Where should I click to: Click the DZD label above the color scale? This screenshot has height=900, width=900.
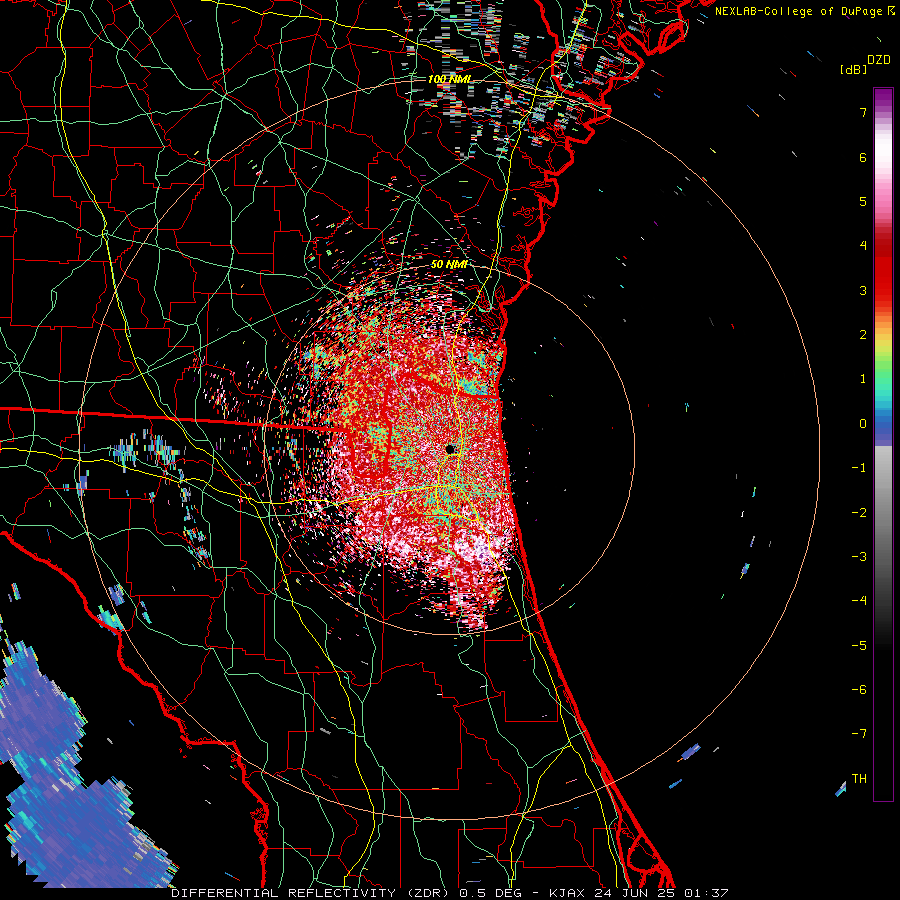pyautogui.click(x=878, y=60)
